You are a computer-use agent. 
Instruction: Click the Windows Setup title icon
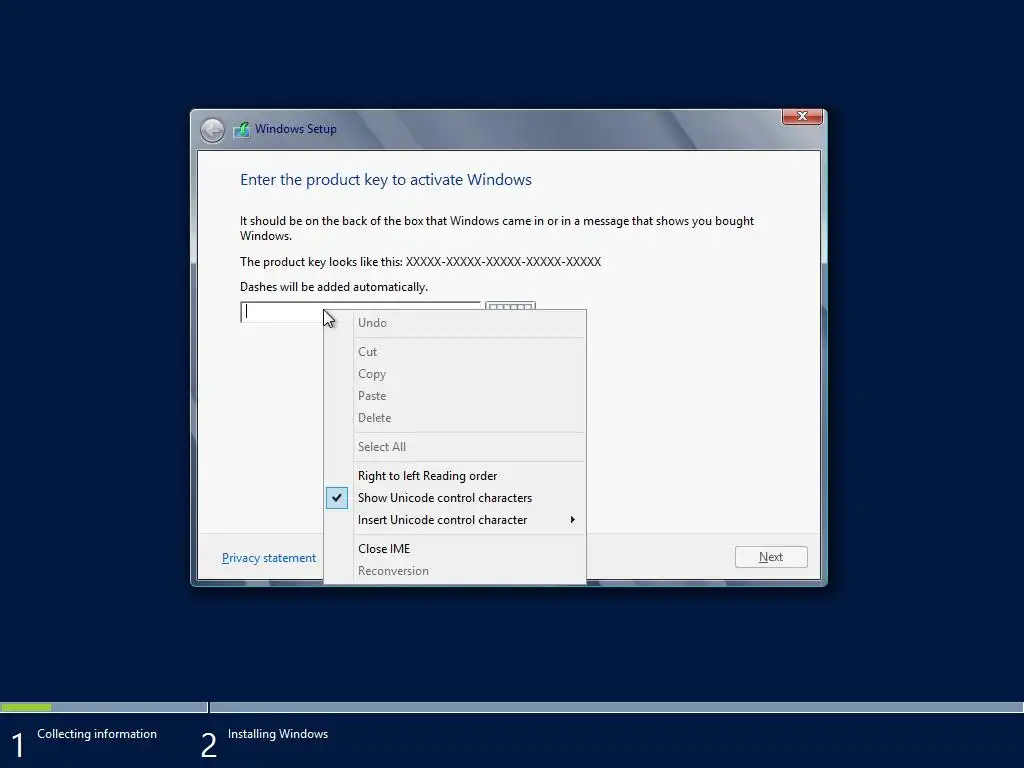click(x=242, y=129)
